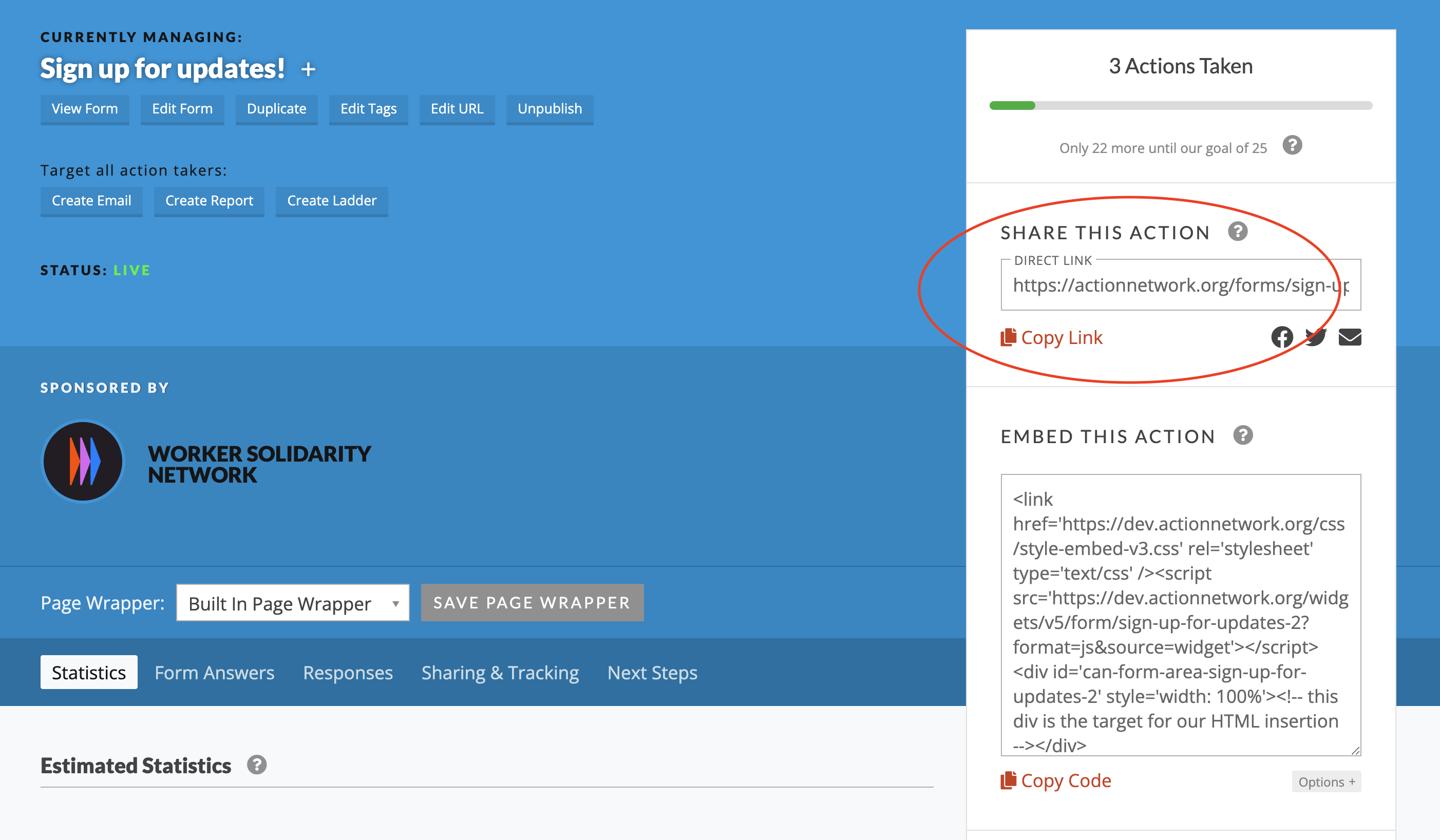Open help for Embed This Action
The height and width of the screenshot is (840, 1440).
coord(1243,435)
